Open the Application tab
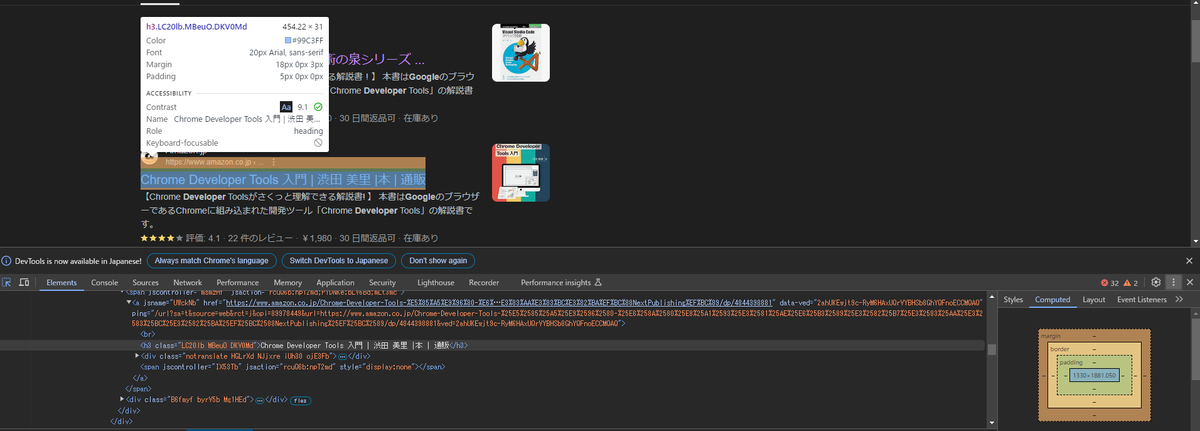This screenshot has width=1200, height=431. (x=334, y=283)
